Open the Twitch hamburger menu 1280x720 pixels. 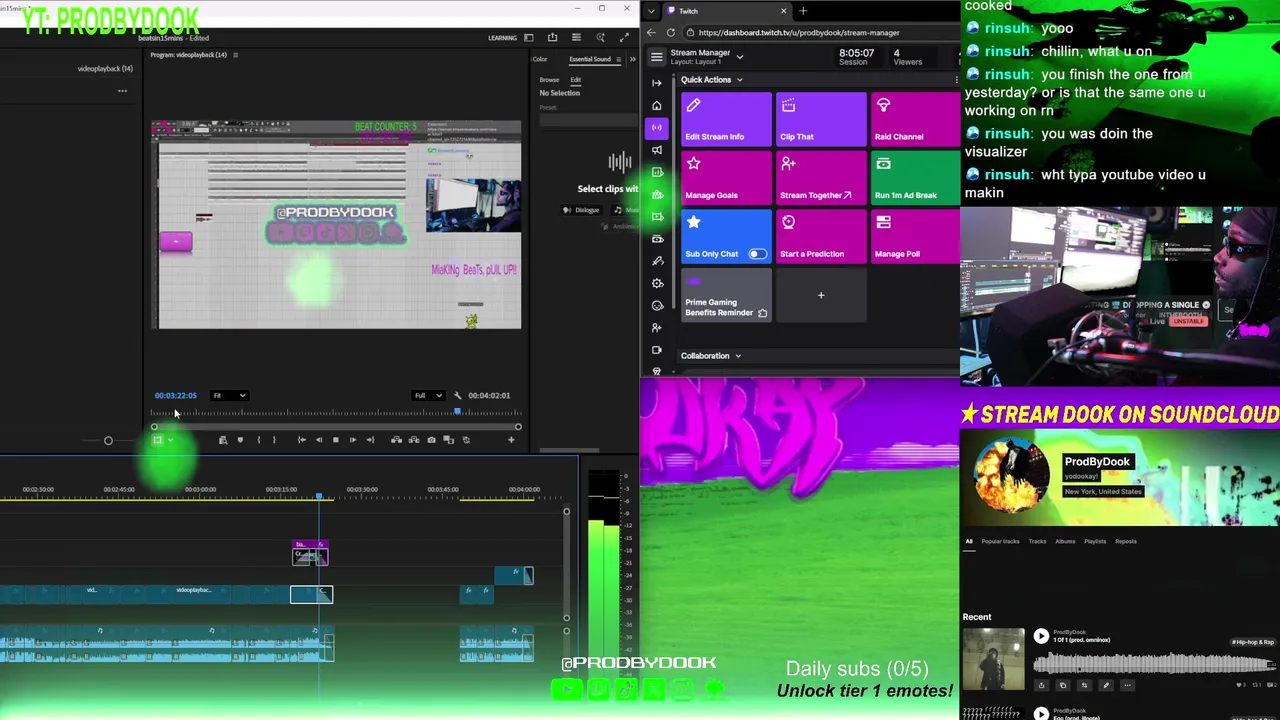pyautogui.click(x=657, y=57)
